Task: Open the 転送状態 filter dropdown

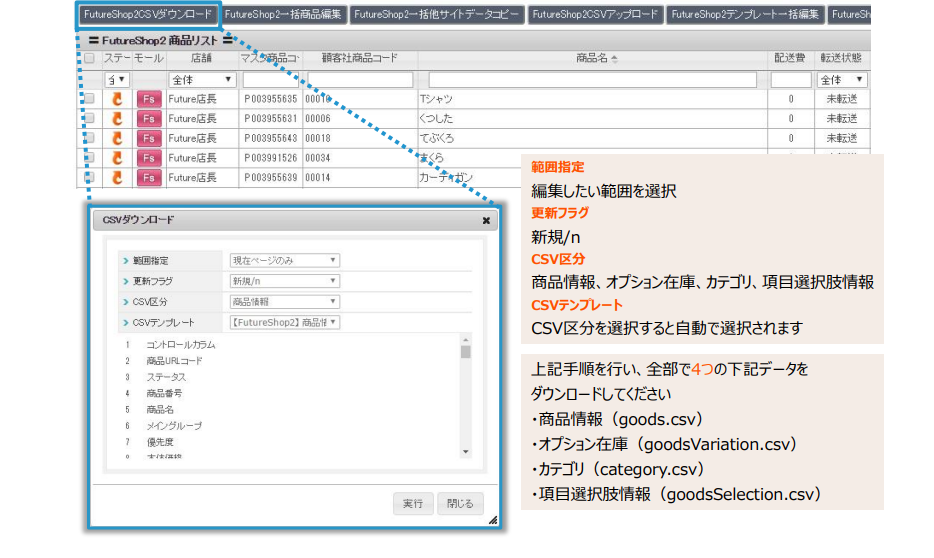Action: (842, 79)
